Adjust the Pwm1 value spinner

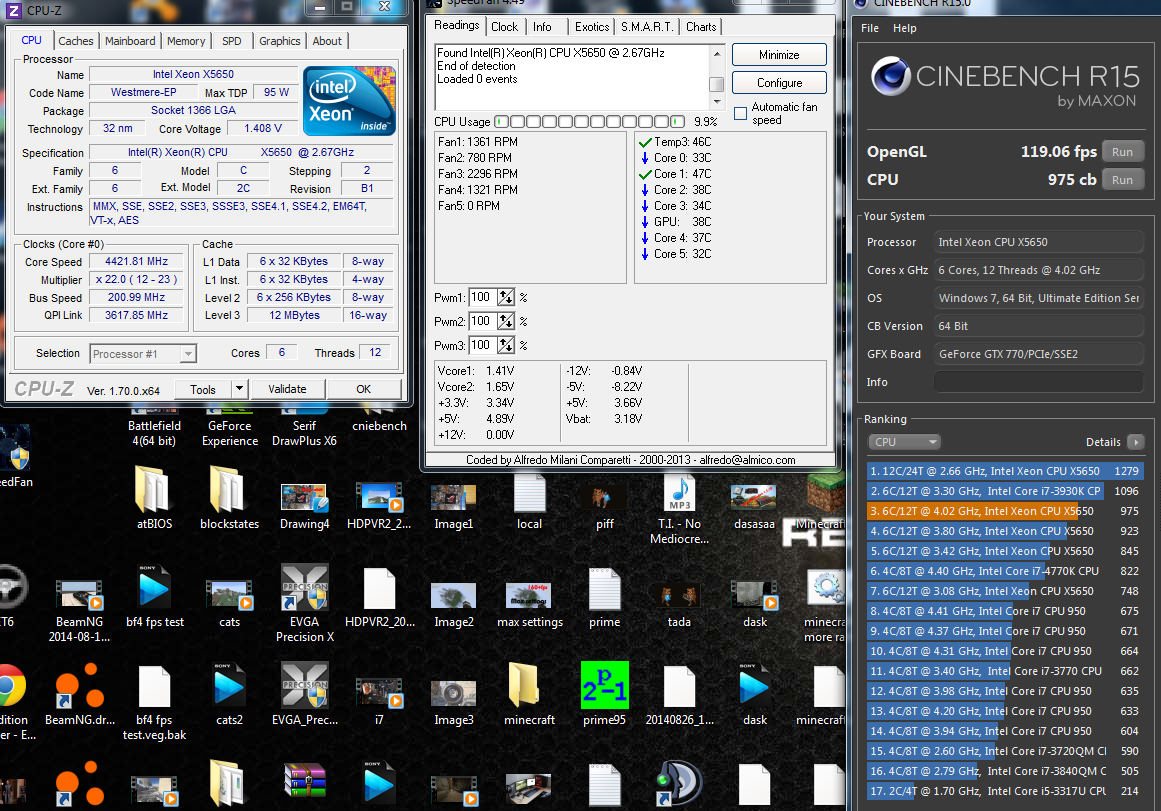click(x=506, y=298)
